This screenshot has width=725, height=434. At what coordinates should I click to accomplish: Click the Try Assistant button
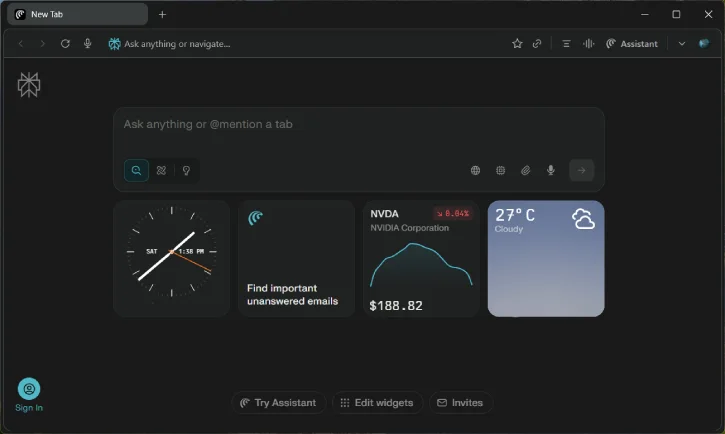pyautogui.click(x=276, y=402)
